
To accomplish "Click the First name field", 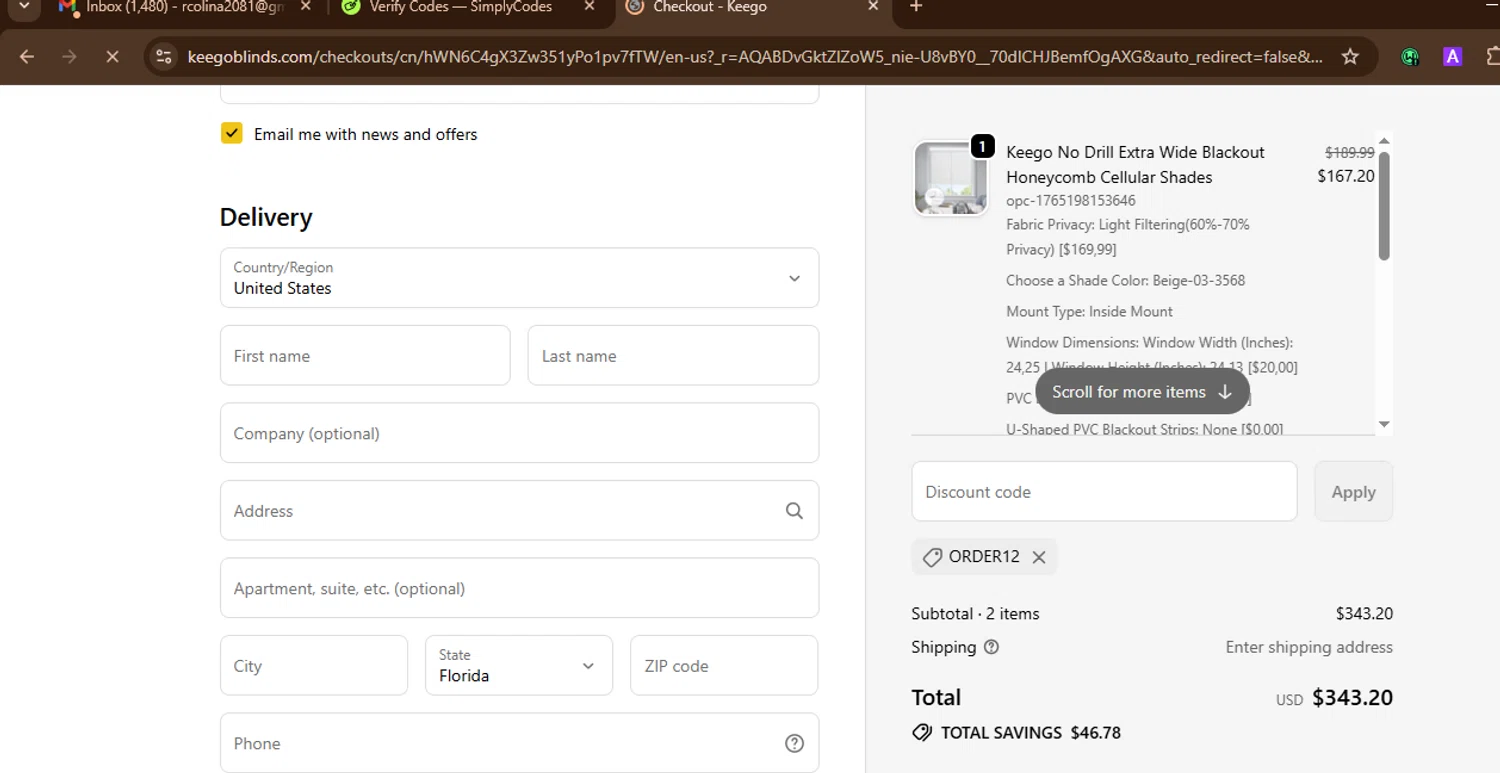I will [365, 355].
